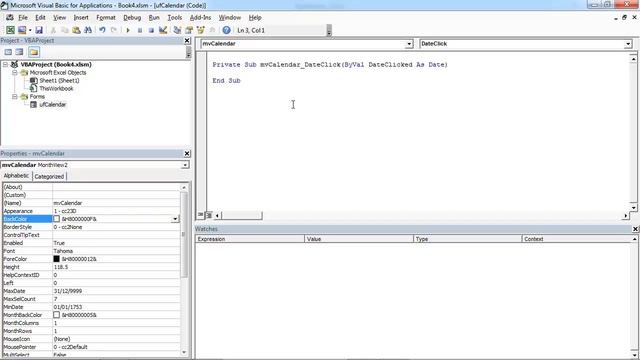Click the Reset stop icon

[151, 30]
